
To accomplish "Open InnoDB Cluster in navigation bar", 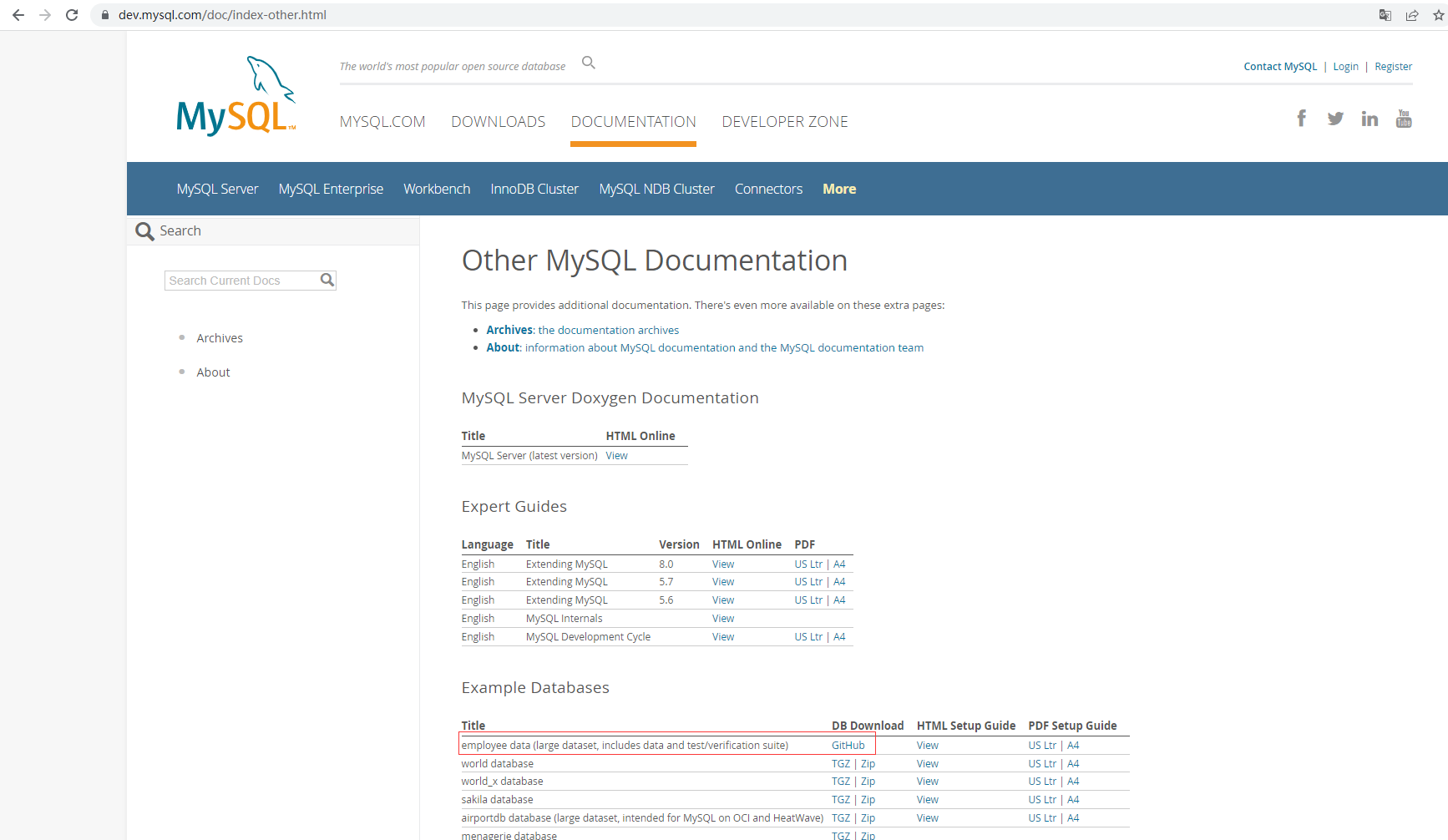I will tap(534, 189).
